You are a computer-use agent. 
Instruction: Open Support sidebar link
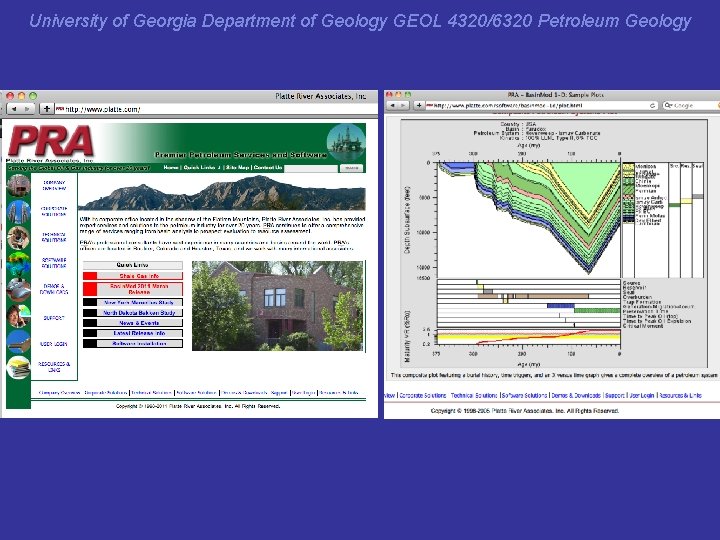pyautogui.click(x=54, y=318)
